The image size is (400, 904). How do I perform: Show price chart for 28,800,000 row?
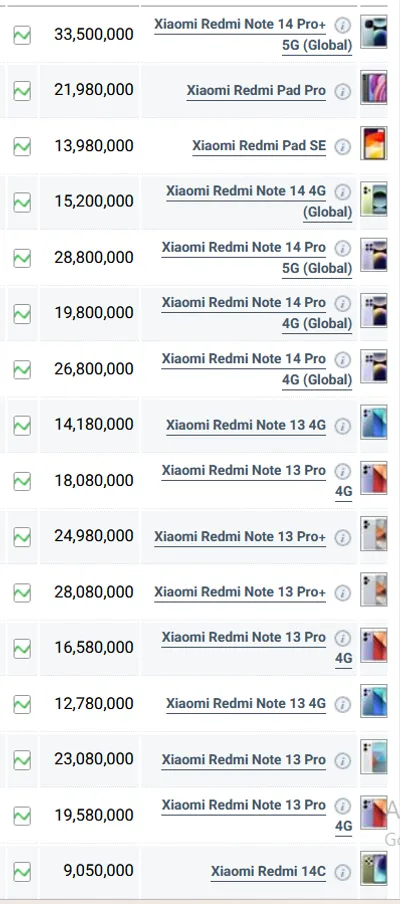(22, 258)
